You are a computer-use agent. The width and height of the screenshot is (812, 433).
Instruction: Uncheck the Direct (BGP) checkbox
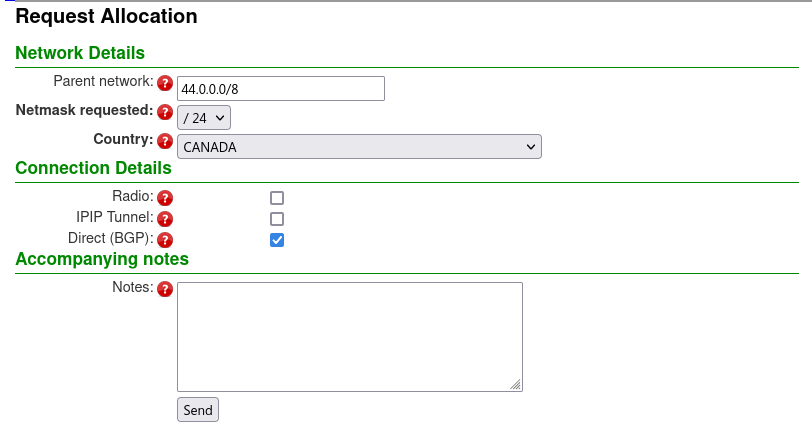277,240
